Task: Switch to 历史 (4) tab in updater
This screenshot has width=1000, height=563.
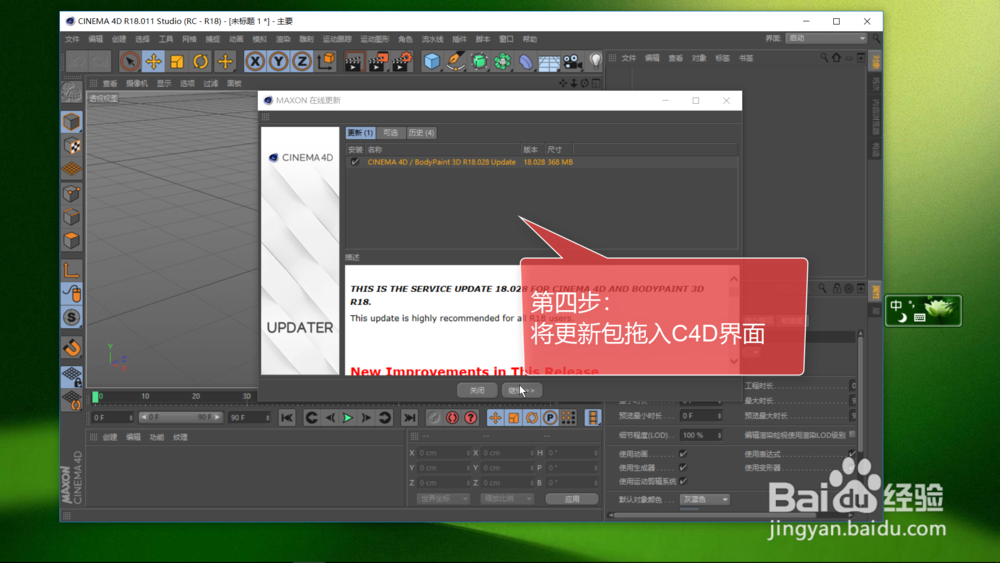Action: [422, 133]
